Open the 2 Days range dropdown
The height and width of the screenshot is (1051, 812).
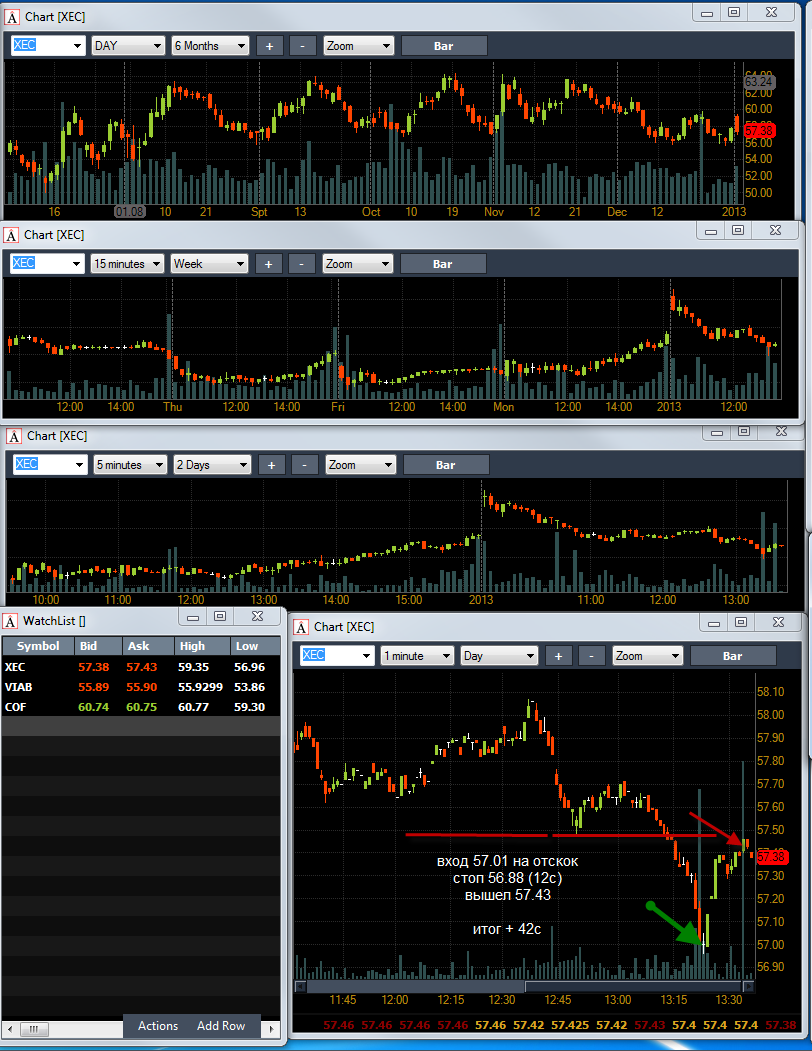point(212,465)
